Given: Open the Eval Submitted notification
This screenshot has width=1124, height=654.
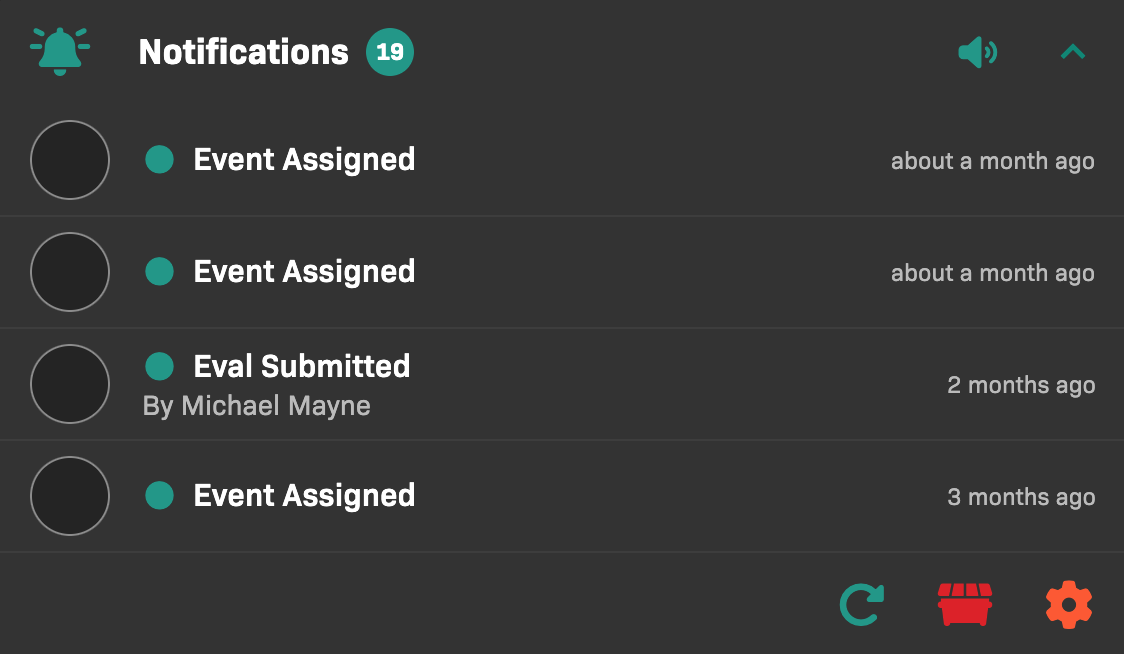Looking at the screenshot, I should (302, 367).
